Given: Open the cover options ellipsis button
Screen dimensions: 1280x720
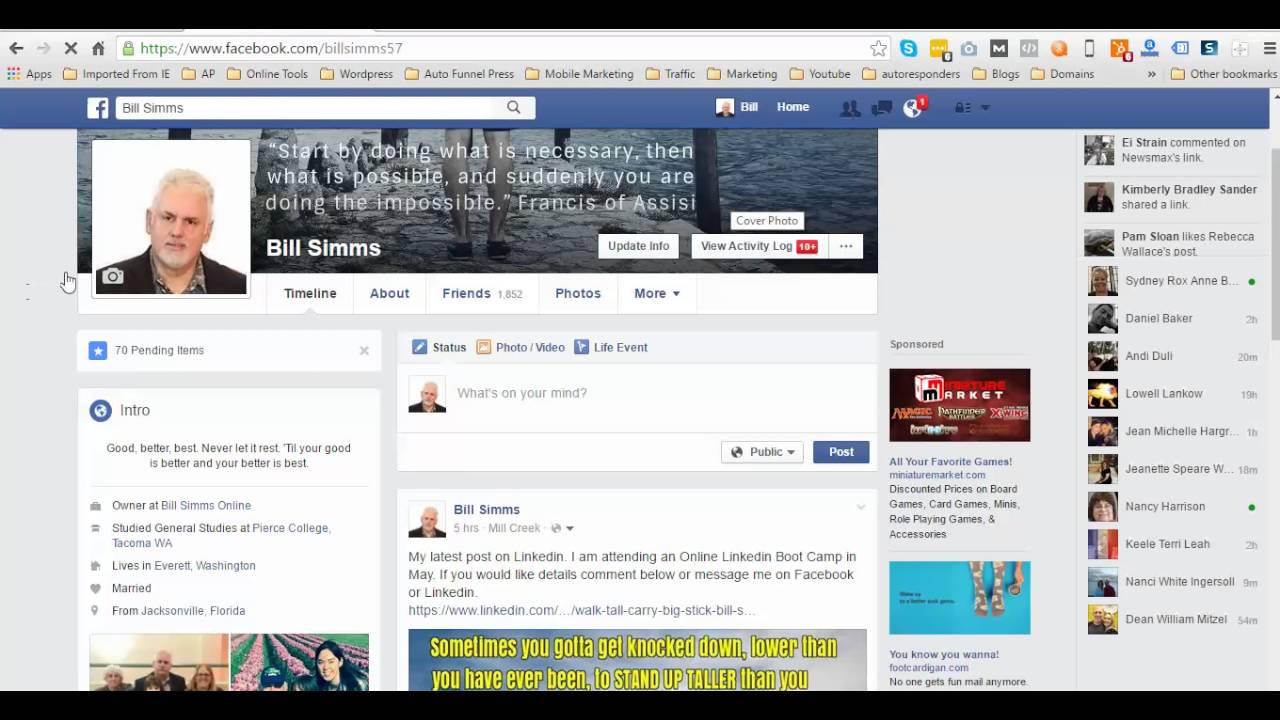Looking at the screenshot, I should pos(846,246).
